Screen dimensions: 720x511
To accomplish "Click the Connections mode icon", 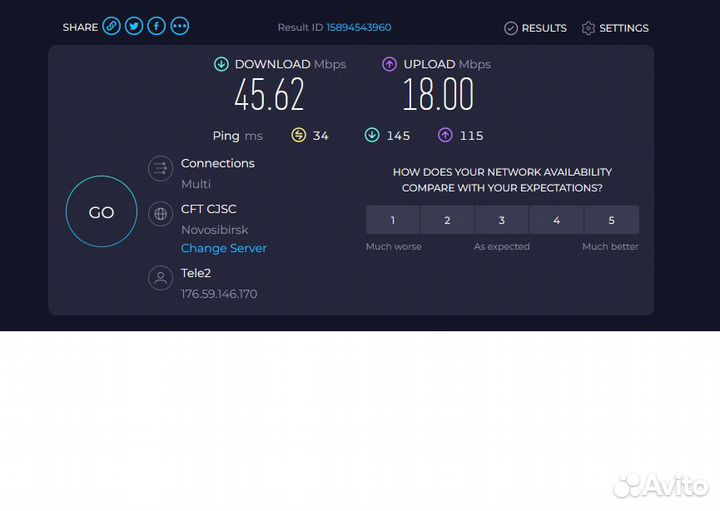I will click(160, 168).
